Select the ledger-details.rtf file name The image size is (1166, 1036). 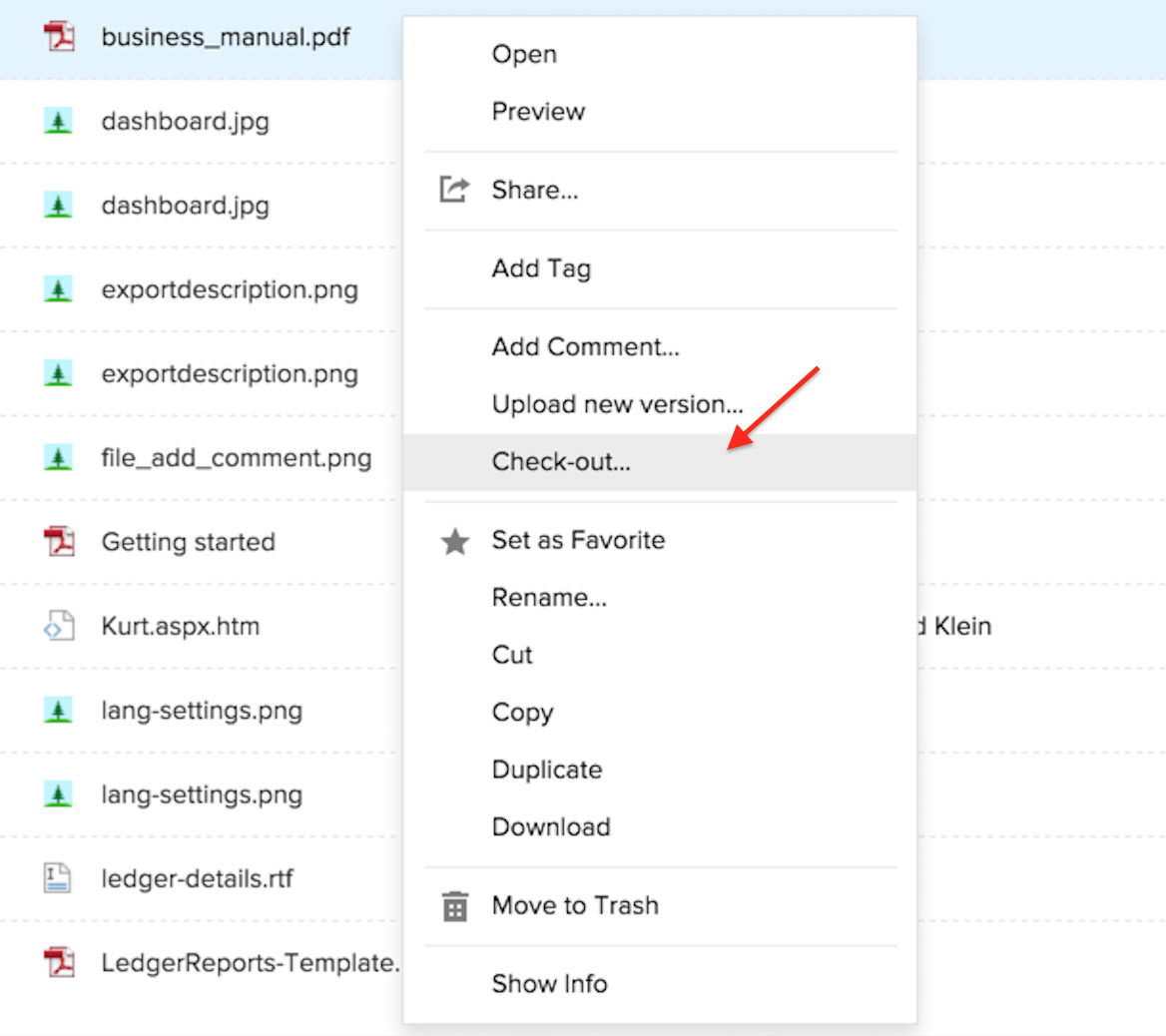(x=198, y=878)
